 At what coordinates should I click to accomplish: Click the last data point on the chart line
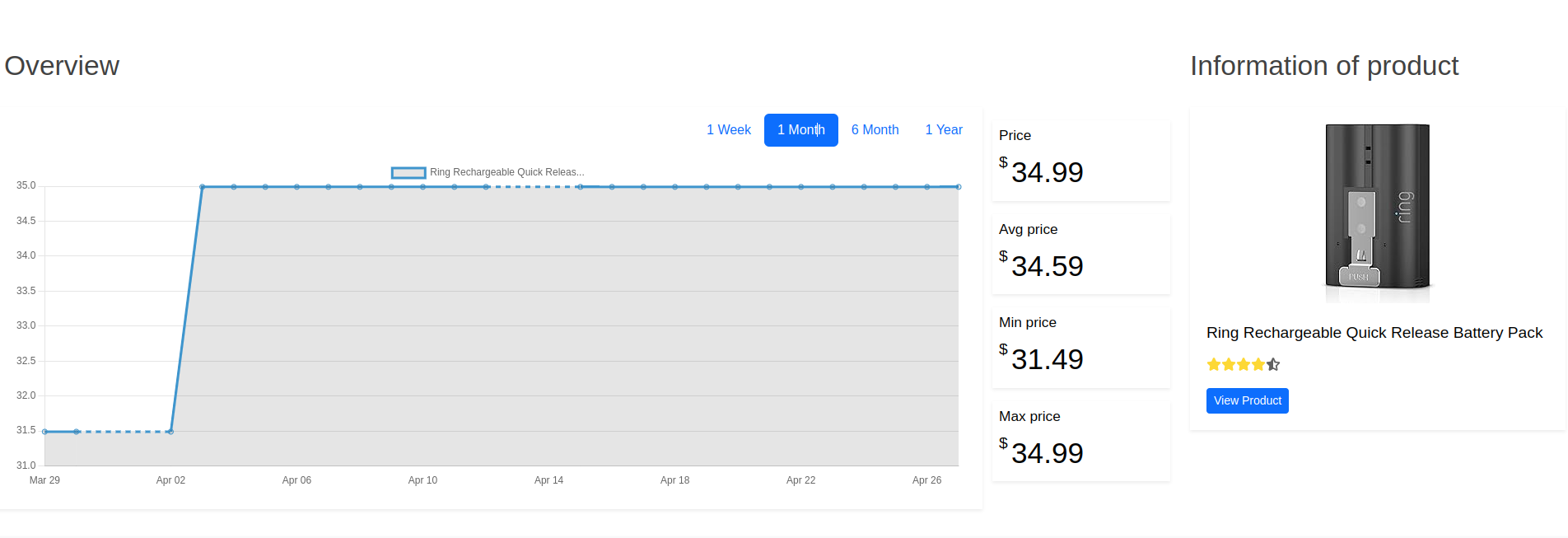958,187
